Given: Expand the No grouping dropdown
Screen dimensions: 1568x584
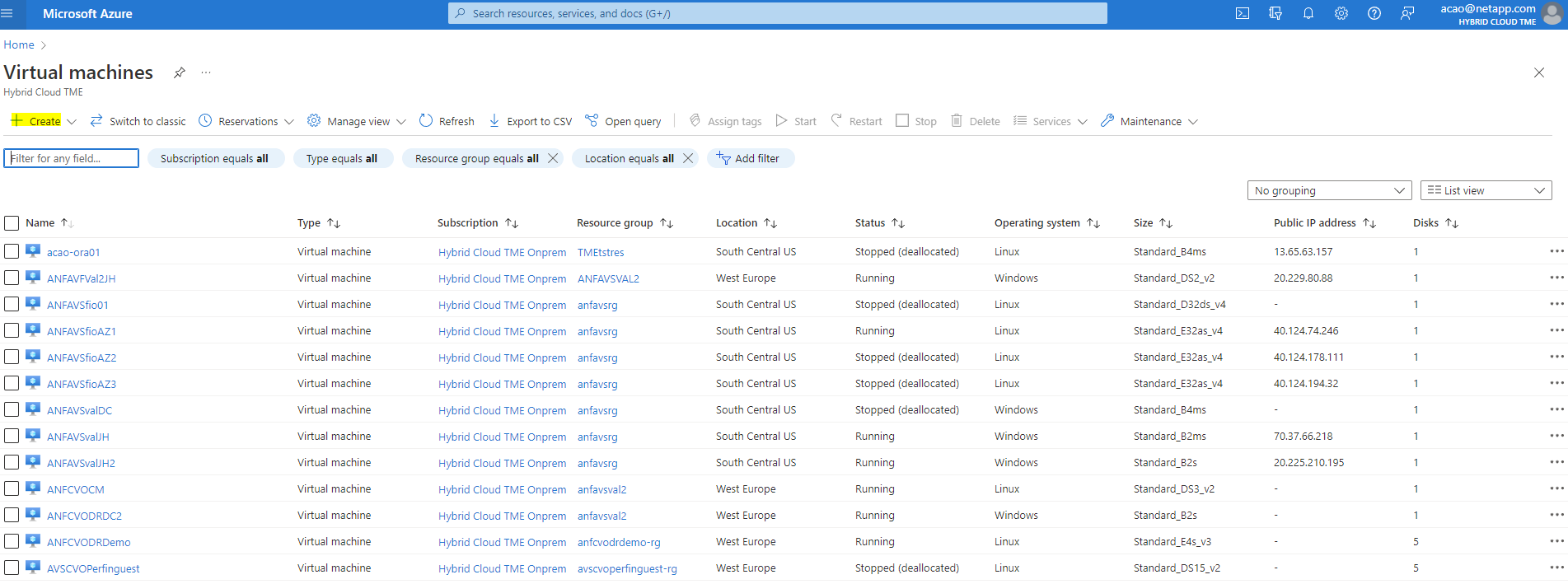Looking at the screenshot, I should pyautogui.click(x=1328, y=190).
